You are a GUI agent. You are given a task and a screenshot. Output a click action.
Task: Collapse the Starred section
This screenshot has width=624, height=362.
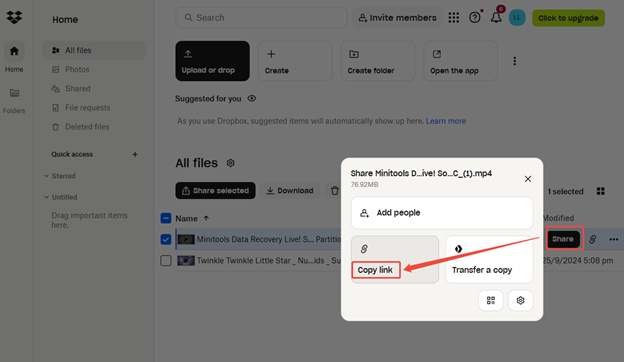point(47,176)
